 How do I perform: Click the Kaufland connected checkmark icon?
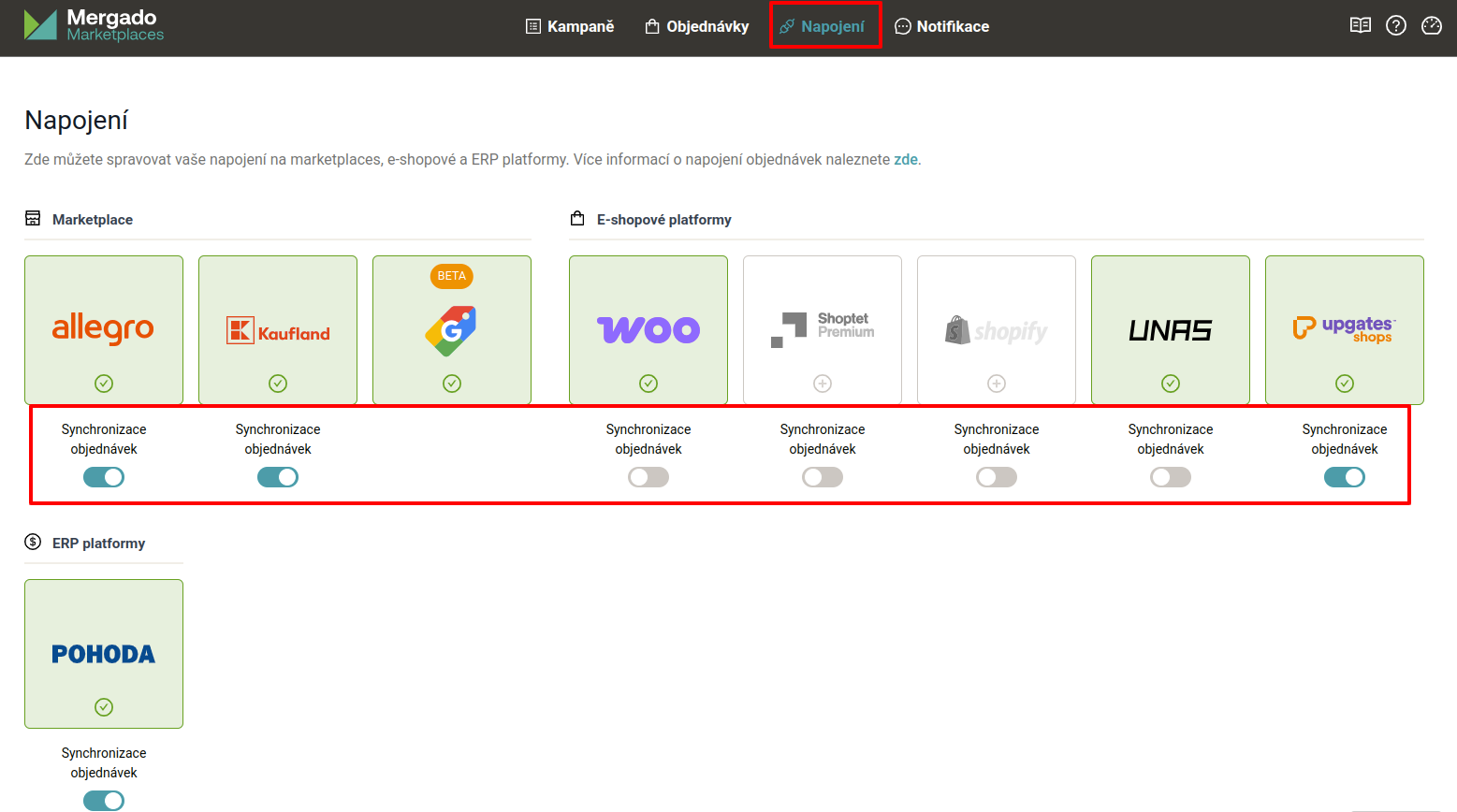(x=278, y=384)
